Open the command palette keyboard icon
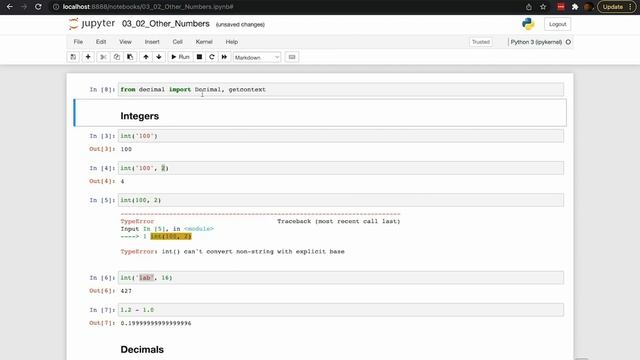This screenshot has width=640, height=360. click(x=292, y=57)
